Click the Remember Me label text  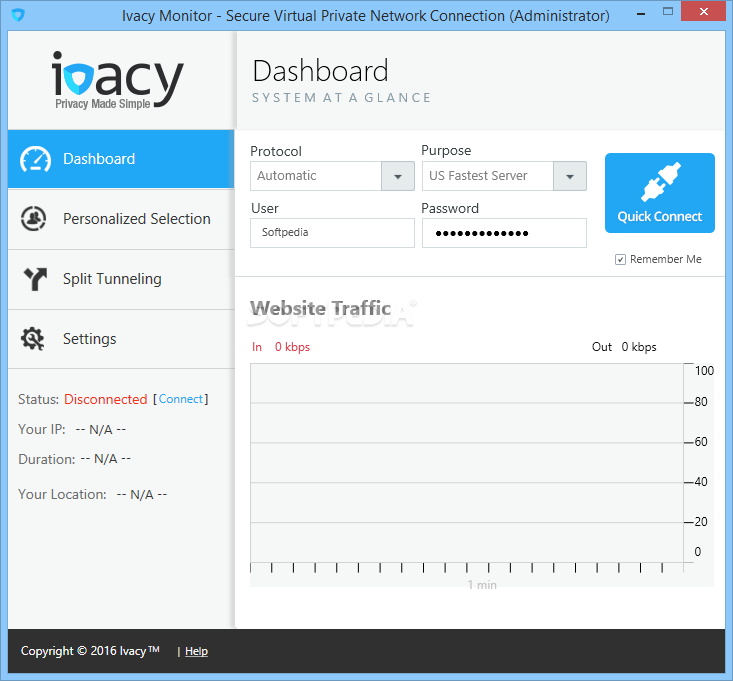[x=666, y=259]
